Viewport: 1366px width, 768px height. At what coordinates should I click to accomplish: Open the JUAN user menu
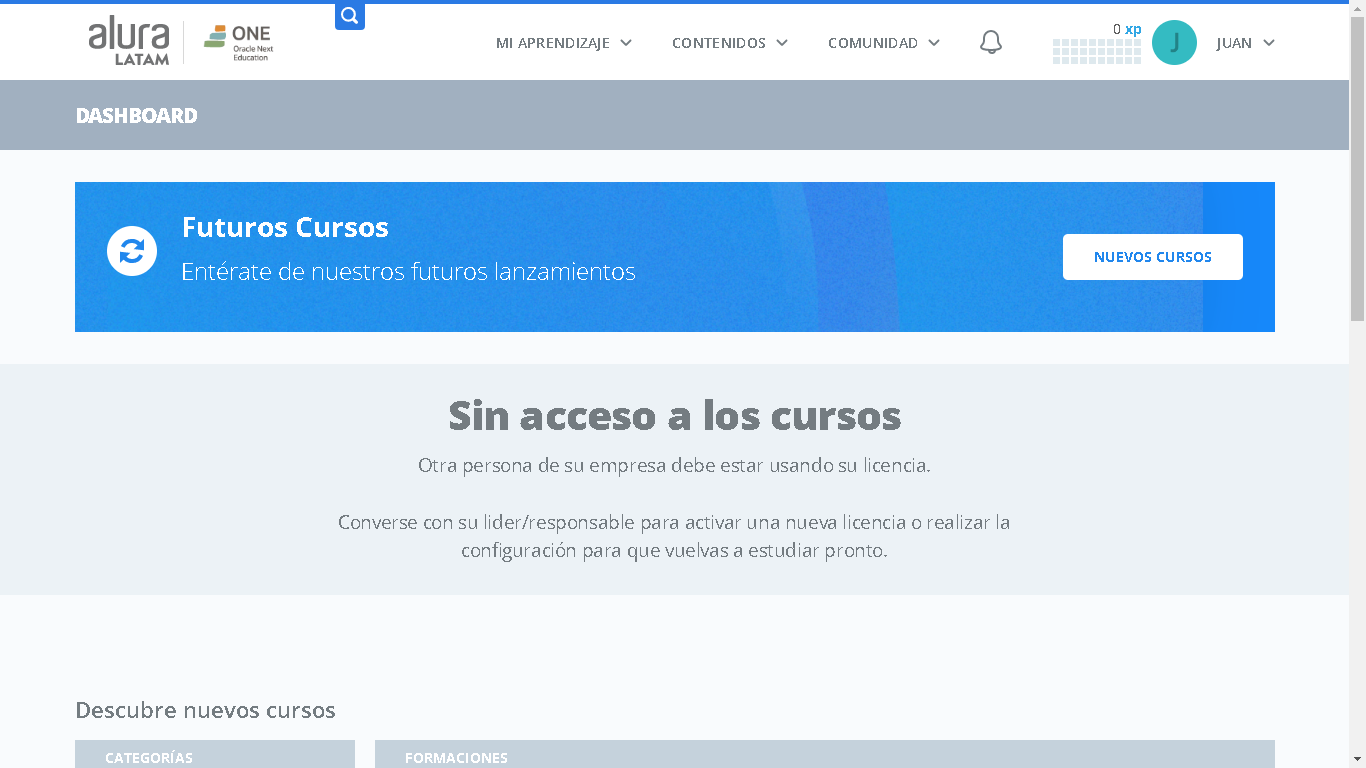1246,43
